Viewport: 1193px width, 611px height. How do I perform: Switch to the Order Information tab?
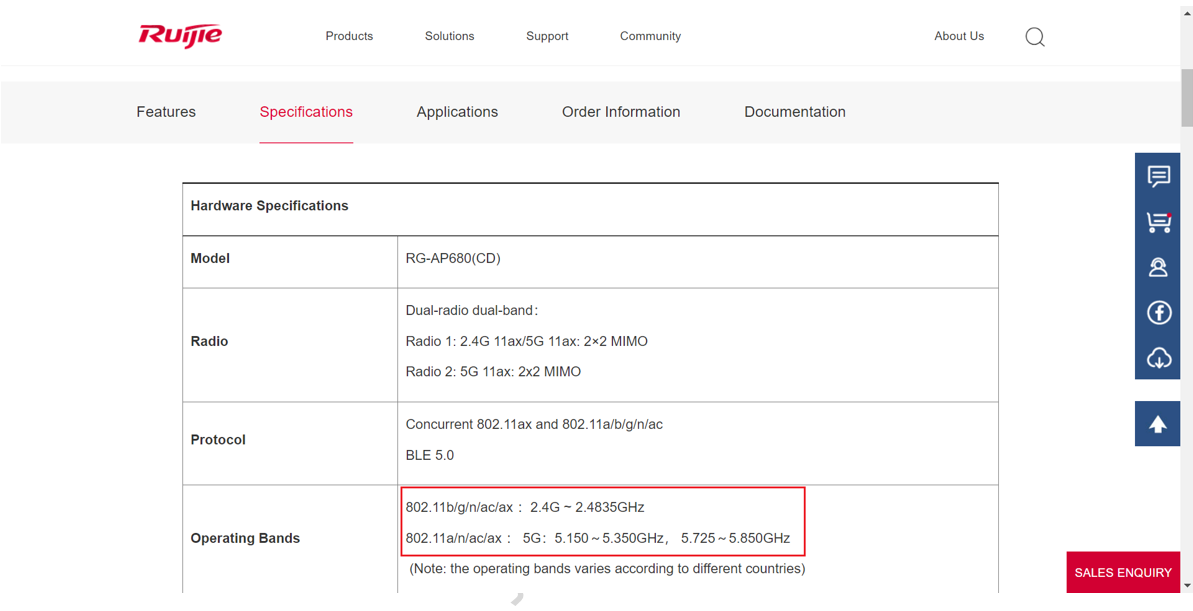(620, 112)
